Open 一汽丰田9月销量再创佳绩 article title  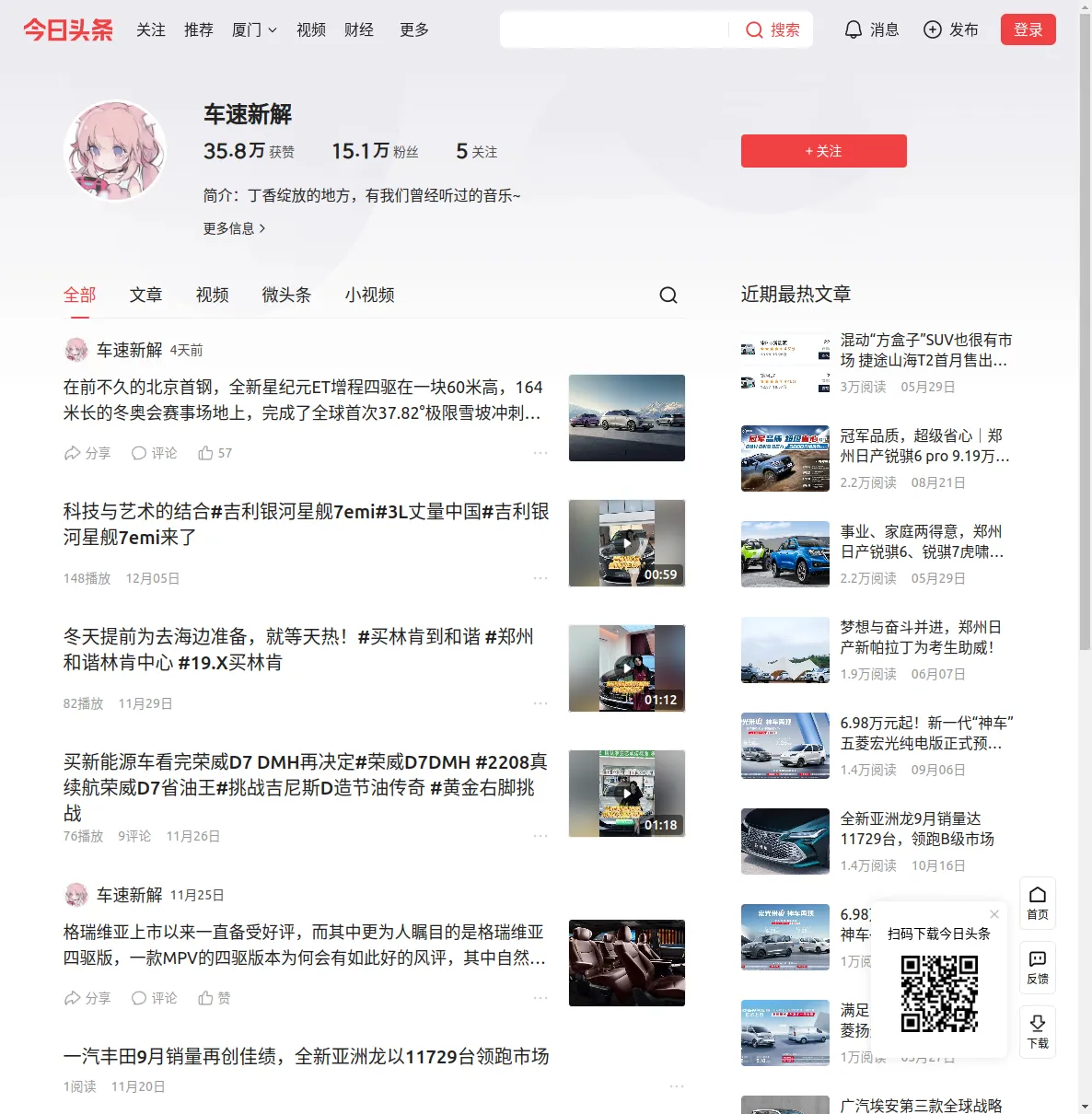[x=307, y=1056]
